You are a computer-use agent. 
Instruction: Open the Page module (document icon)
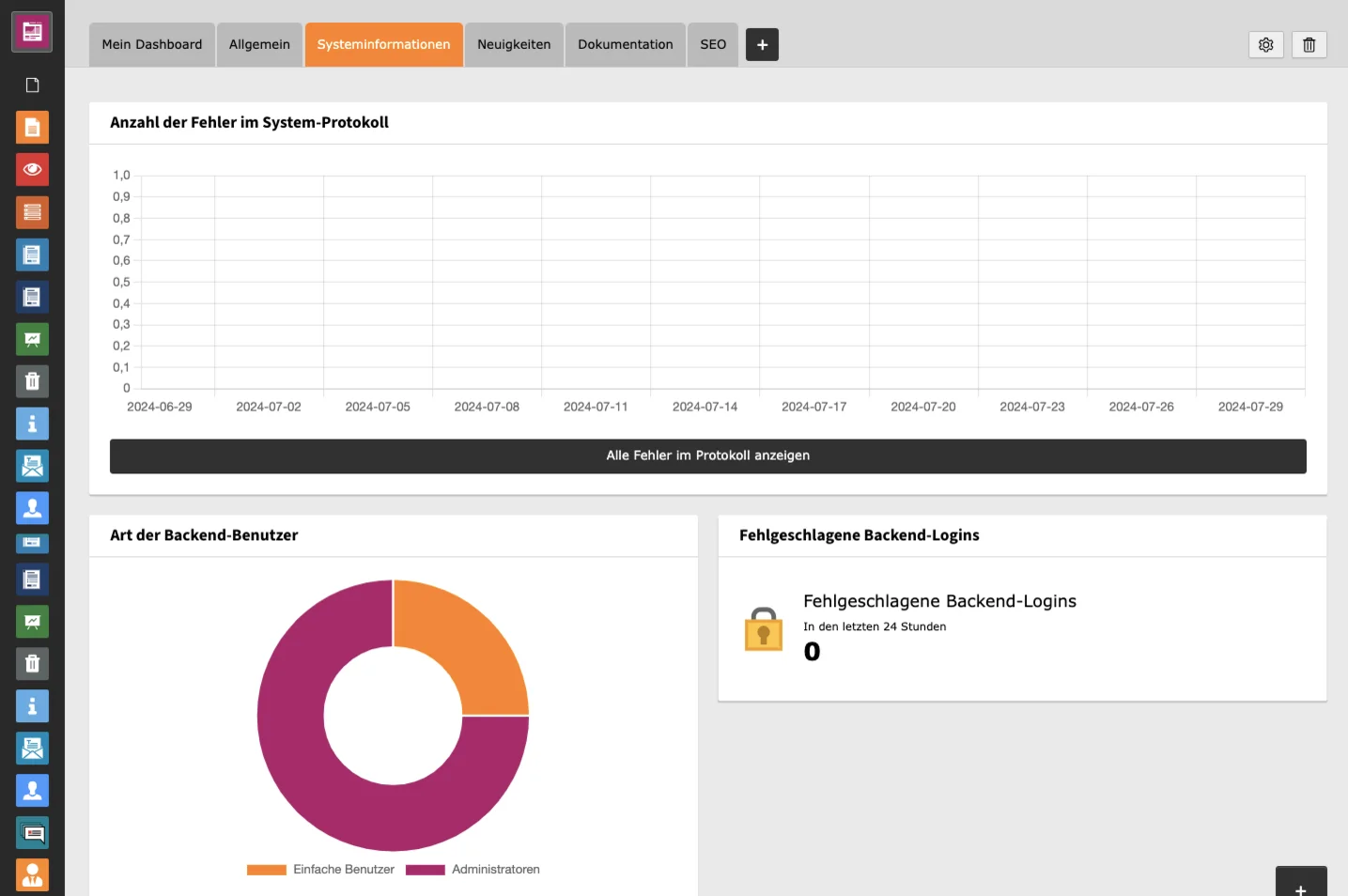[32, 127]
